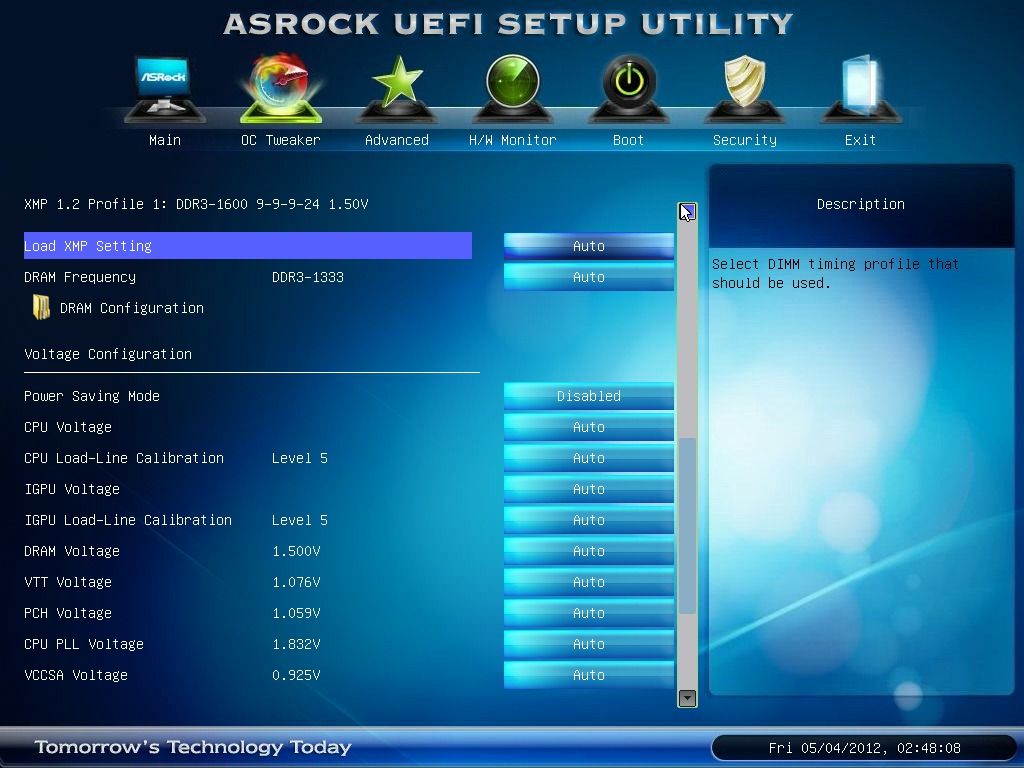1024x768 pixels.
Task: Click the Exit door icon
Action: (x=860, y=87)
